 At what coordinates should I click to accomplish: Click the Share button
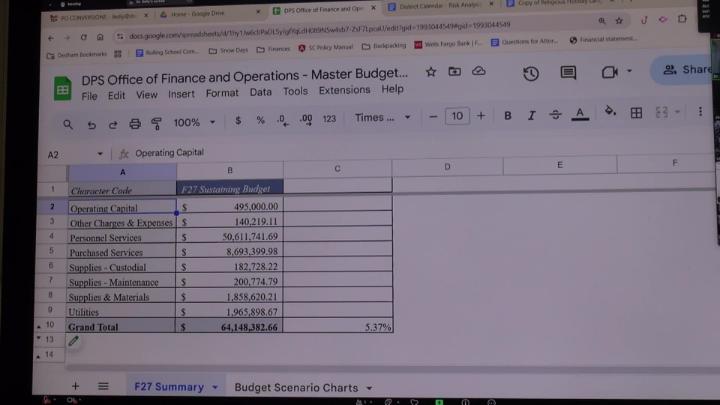pyautogui.click(x=690, y=70)
